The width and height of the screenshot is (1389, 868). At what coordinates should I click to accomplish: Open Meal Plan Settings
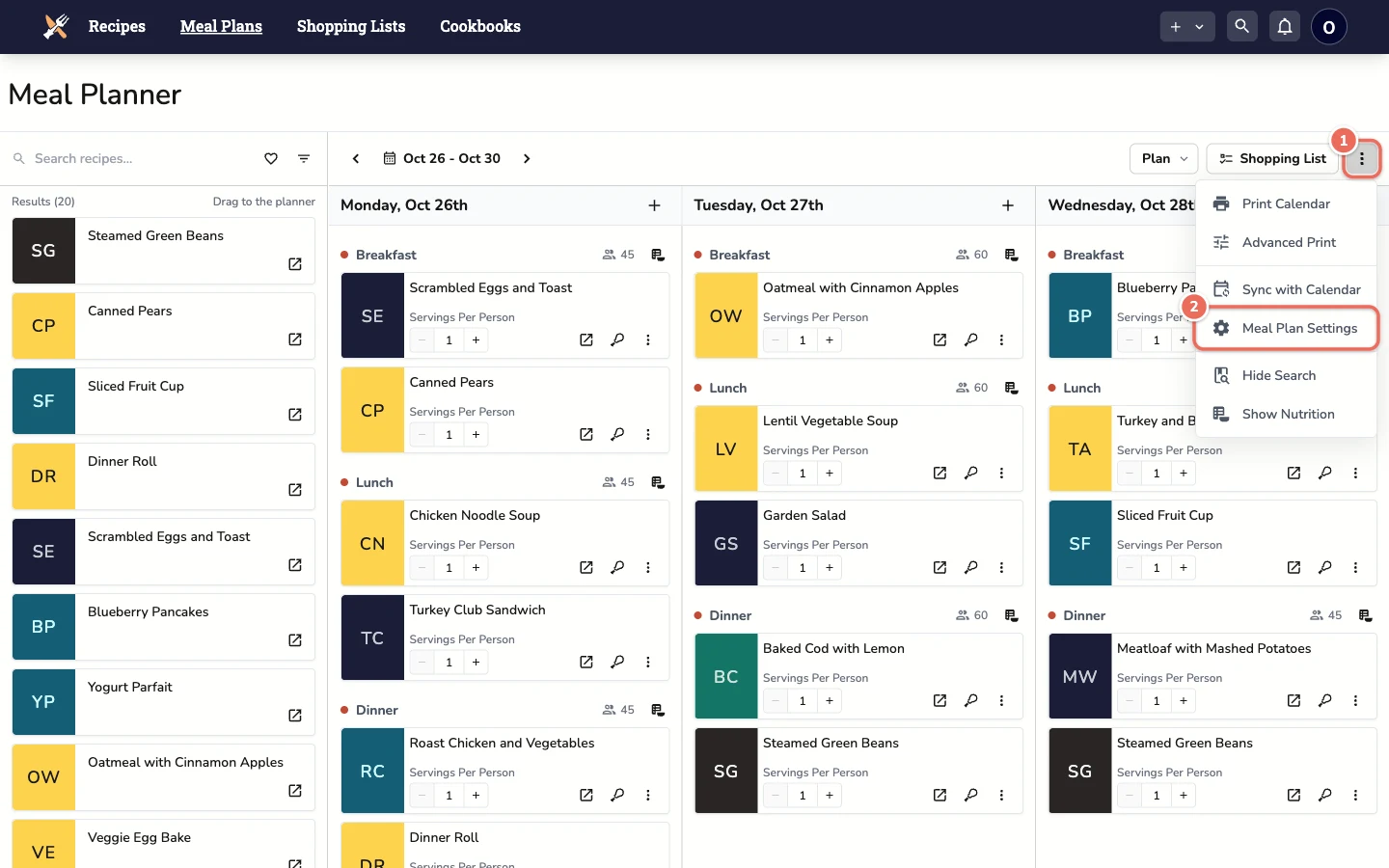click(x=1286, y=328)
